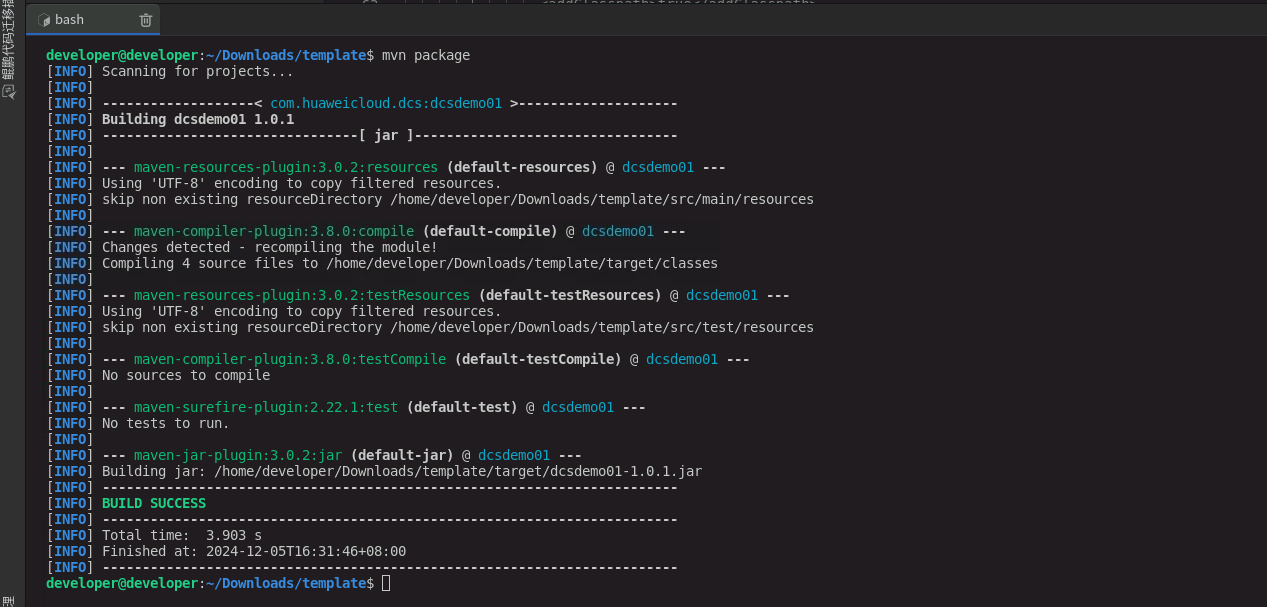Click the trash icon on the bash tab
The image size is (1267, 607).
point(146,20)
